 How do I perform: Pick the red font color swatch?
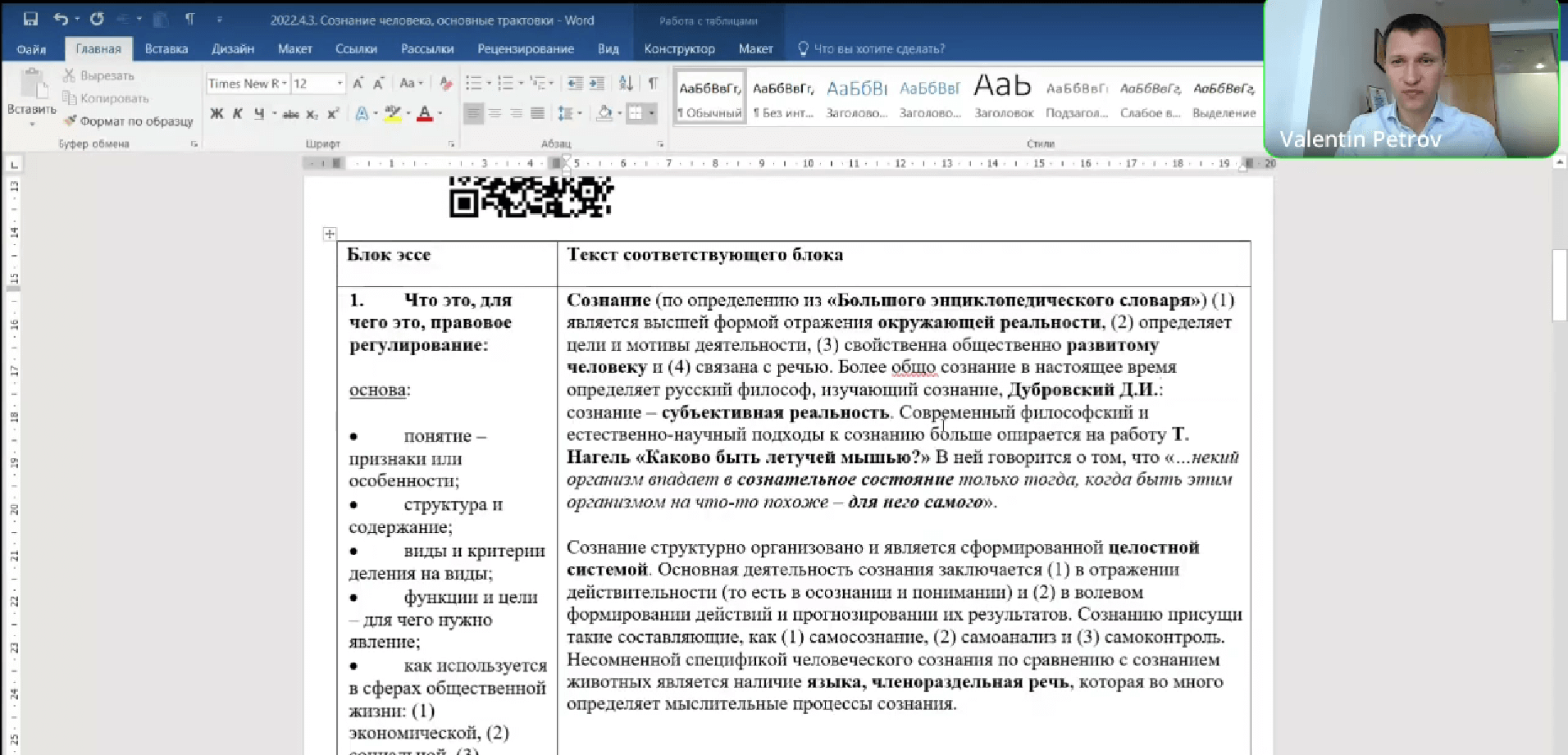426,114
